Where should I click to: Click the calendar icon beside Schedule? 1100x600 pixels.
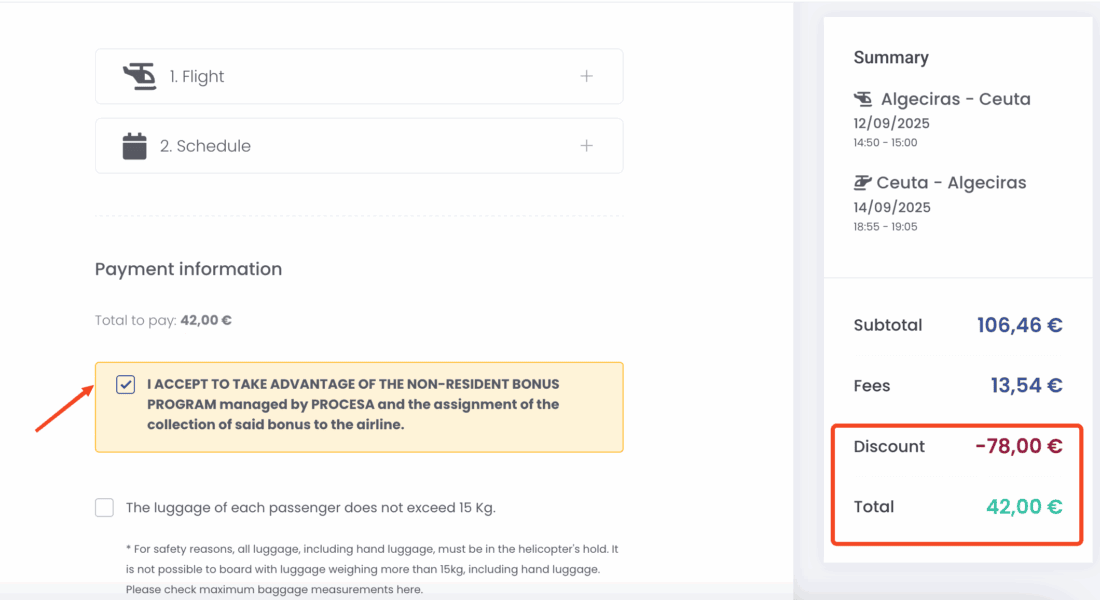pyautogui.click(x=135, y=146)
